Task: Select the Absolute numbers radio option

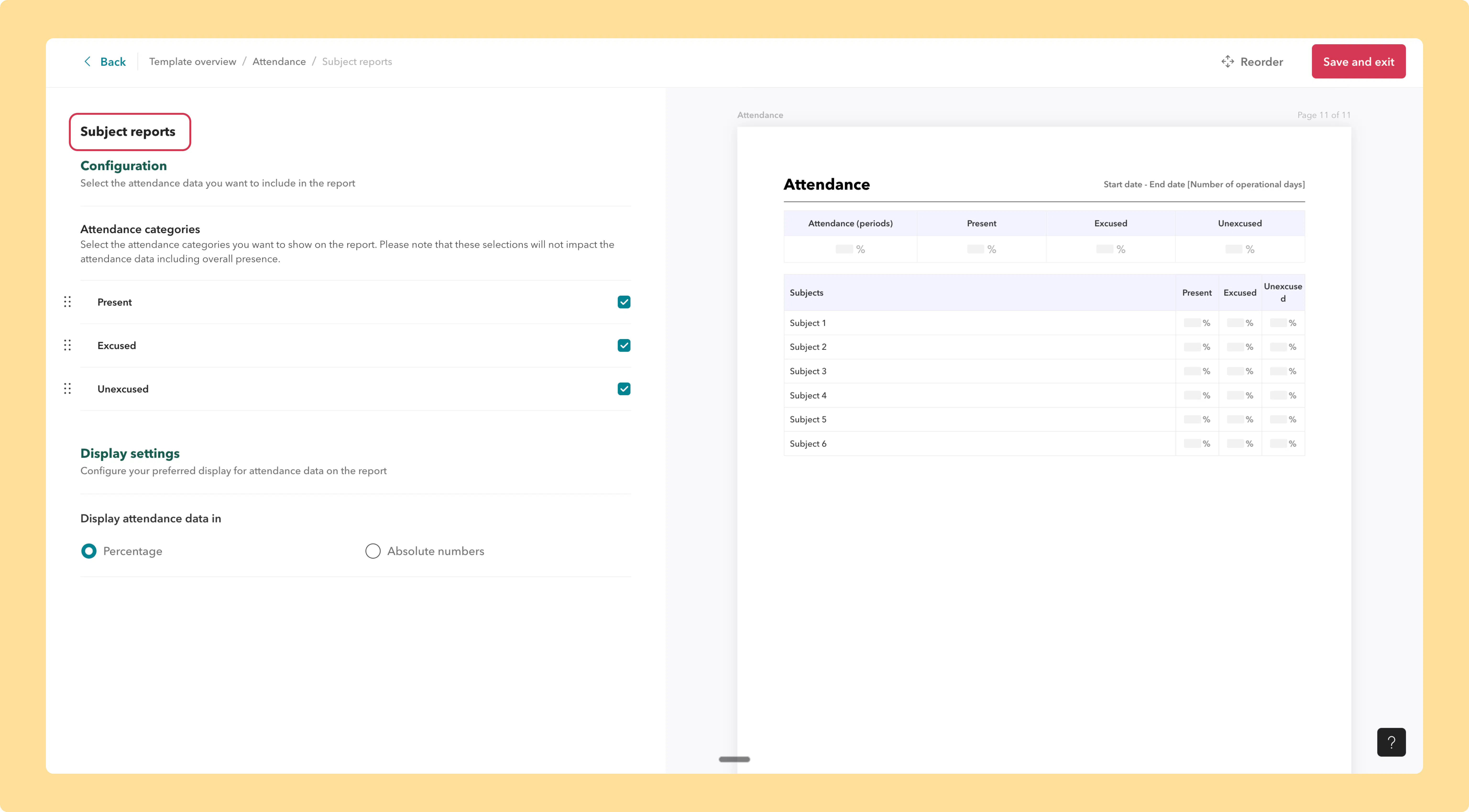Action: coord(373,551)
